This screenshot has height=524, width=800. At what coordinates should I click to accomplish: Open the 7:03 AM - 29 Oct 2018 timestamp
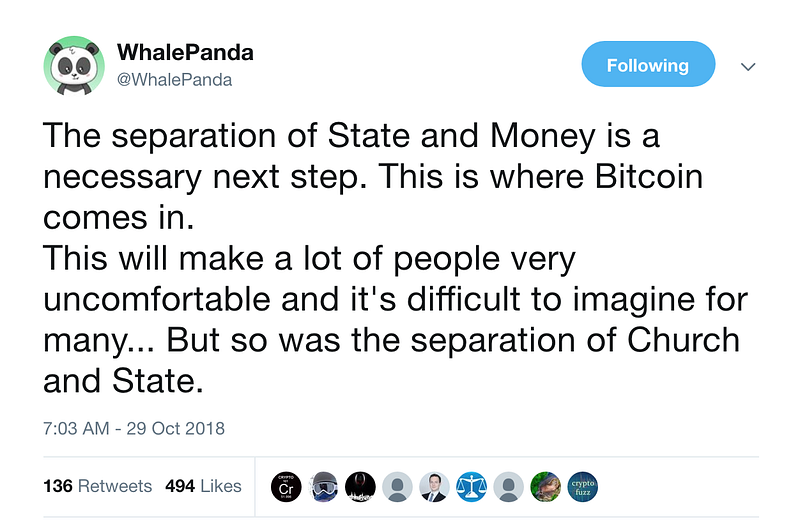pos(134,428)
